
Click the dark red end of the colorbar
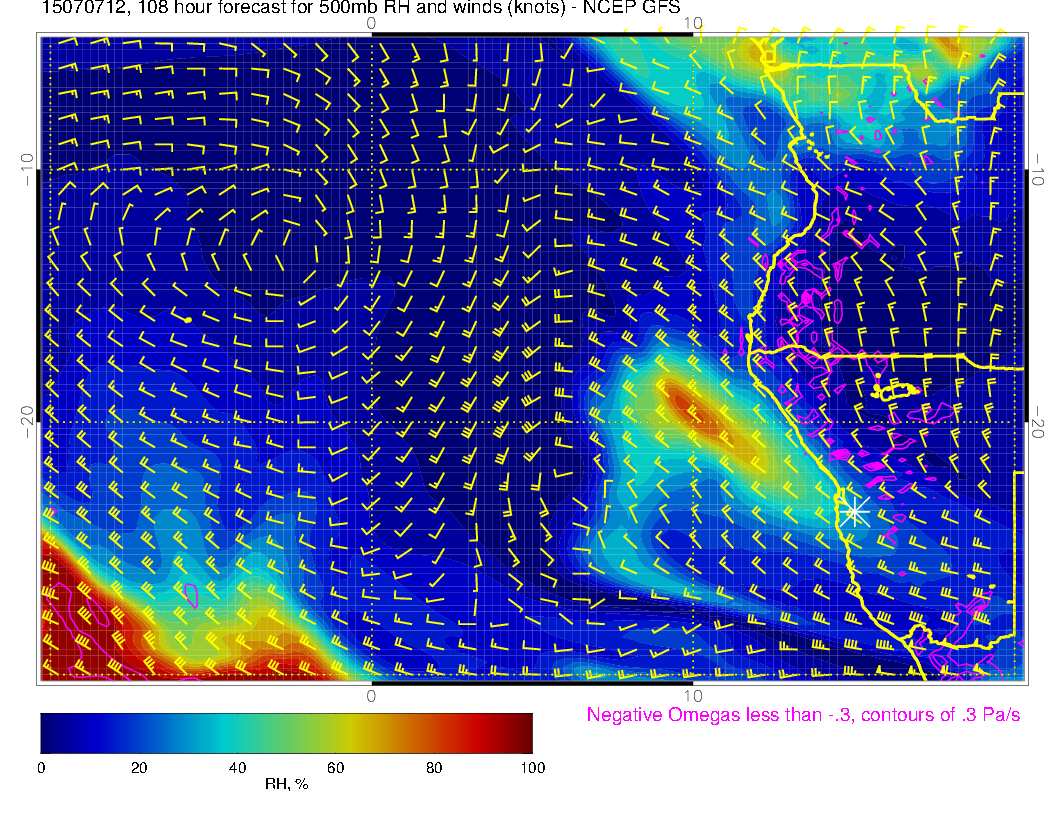point(525,733)
